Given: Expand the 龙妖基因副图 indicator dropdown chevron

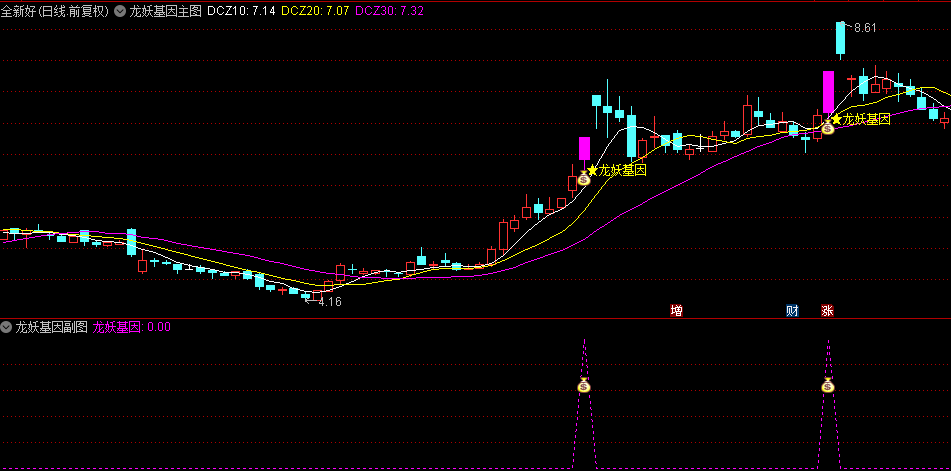Looking at the screenshot, I should (7, 327).
